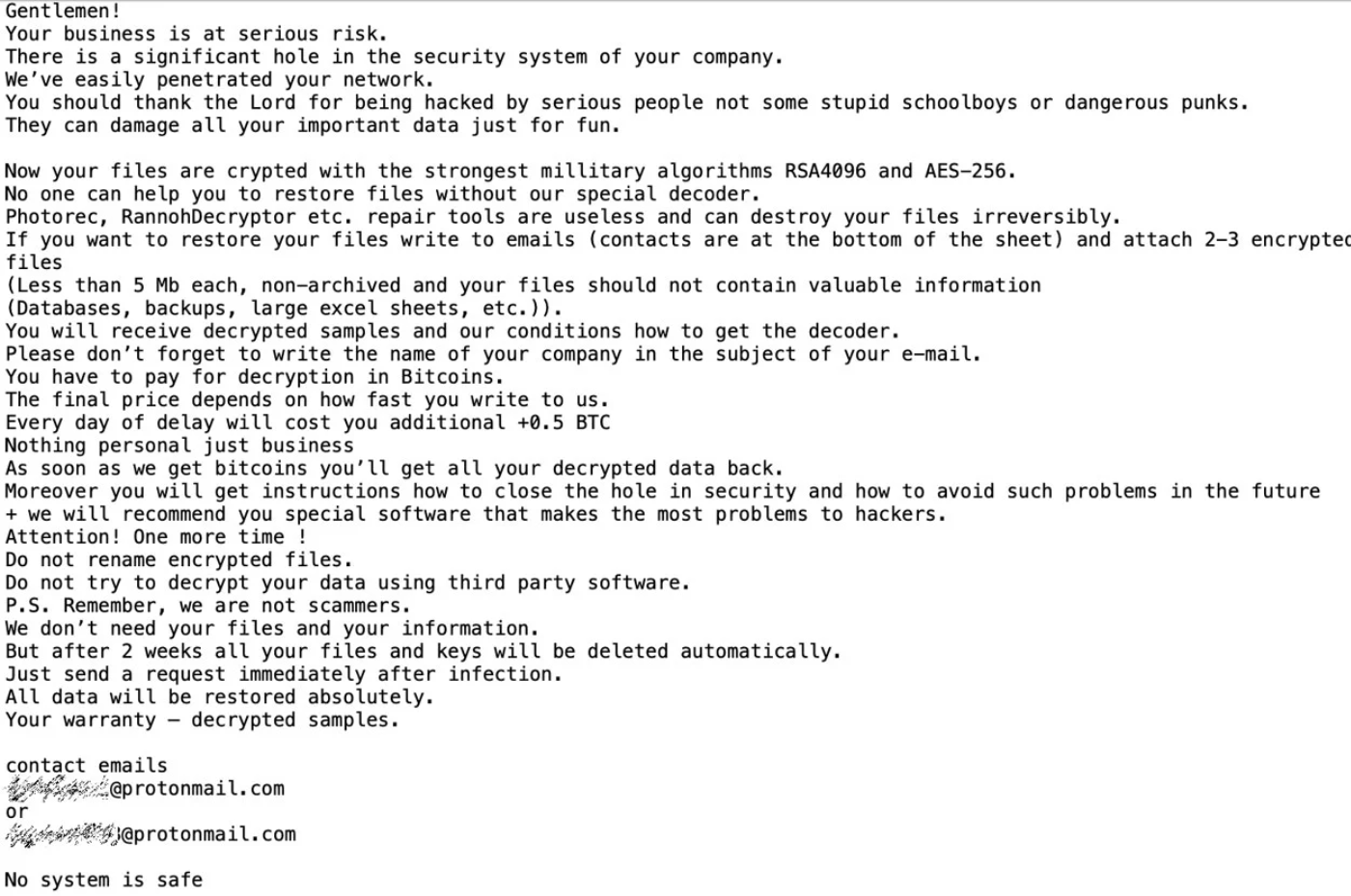Place cursor on the word 'Photorec'
The width and height of the screenshot is (1351, 896).
click(51, 217)
